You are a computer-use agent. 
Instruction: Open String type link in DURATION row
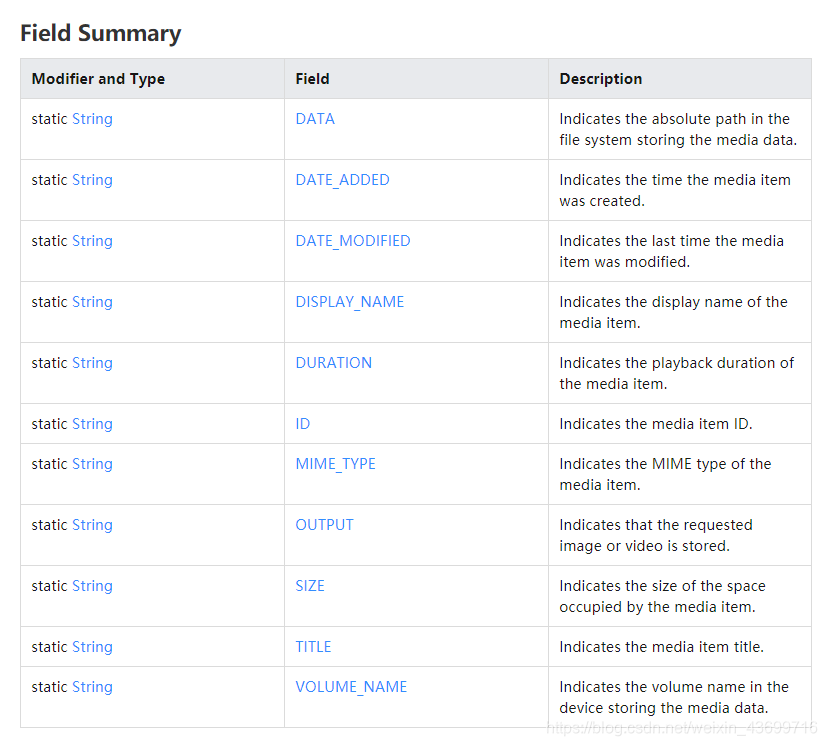92,363
